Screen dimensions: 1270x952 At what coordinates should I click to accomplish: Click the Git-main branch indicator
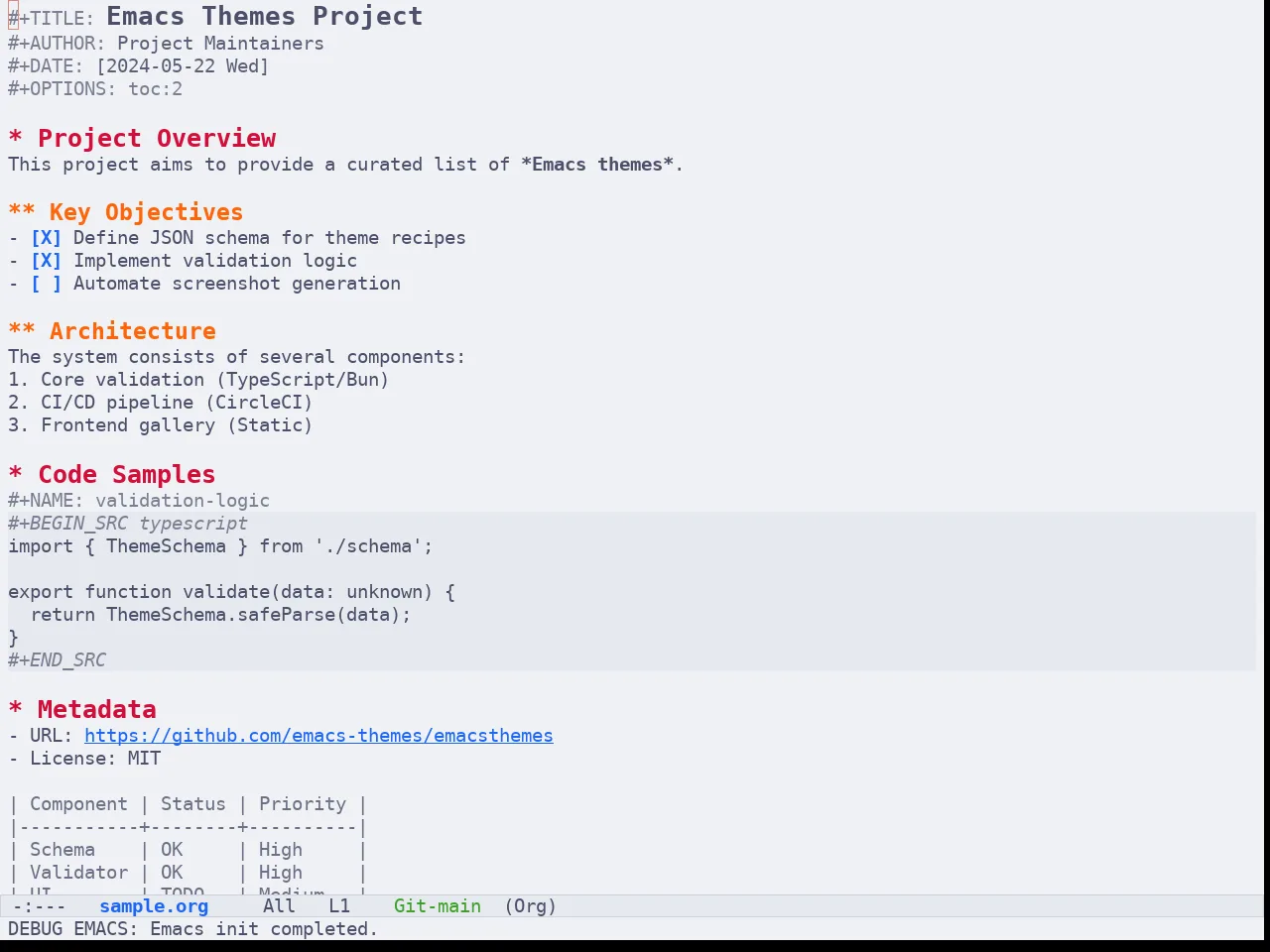coord(438,906)
